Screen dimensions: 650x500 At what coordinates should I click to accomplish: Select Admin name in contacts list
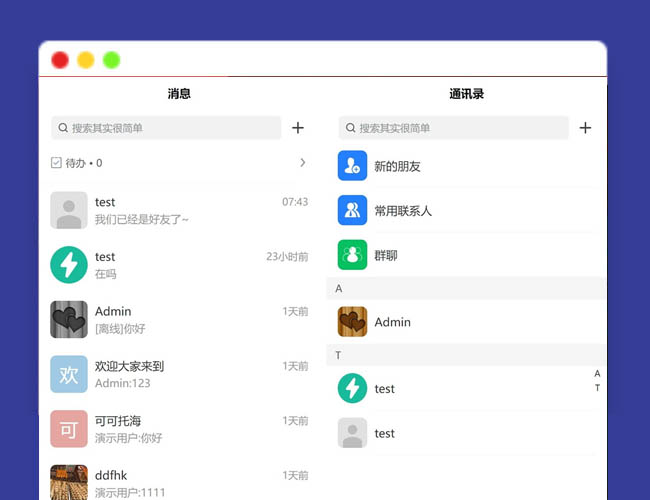click(393, 322)
